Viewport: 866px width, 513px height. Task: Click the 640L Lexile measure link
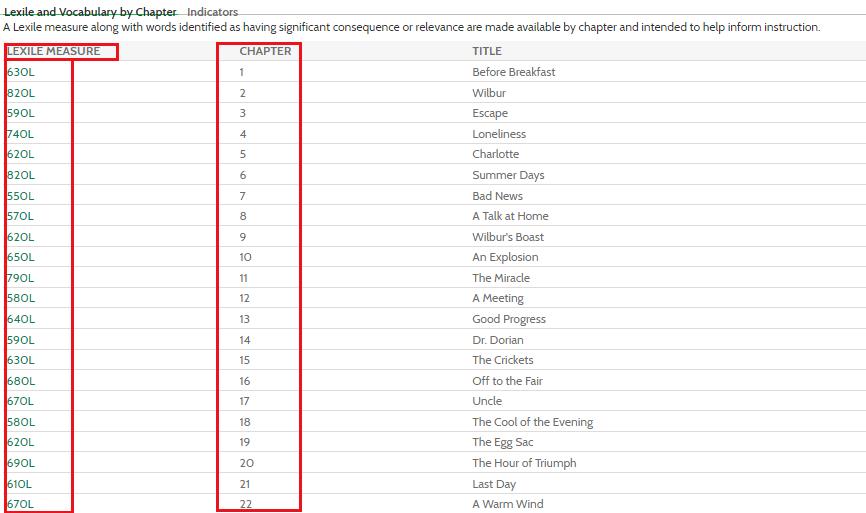click(x=20, y=319)
